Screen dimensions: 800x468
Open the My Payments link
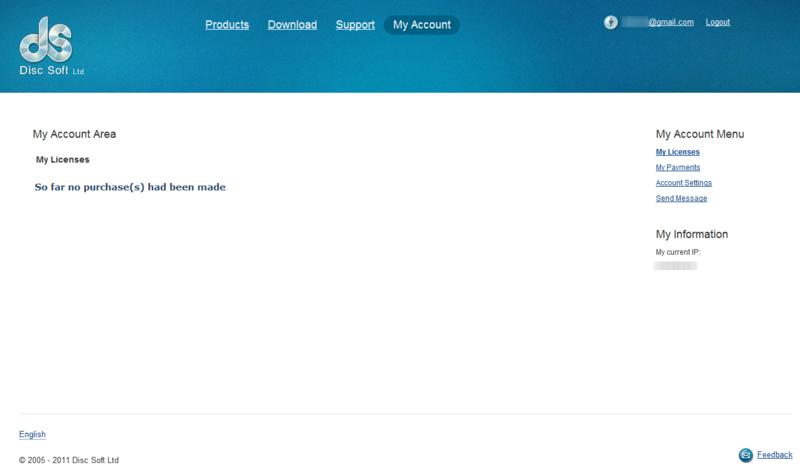click(677, 168)
